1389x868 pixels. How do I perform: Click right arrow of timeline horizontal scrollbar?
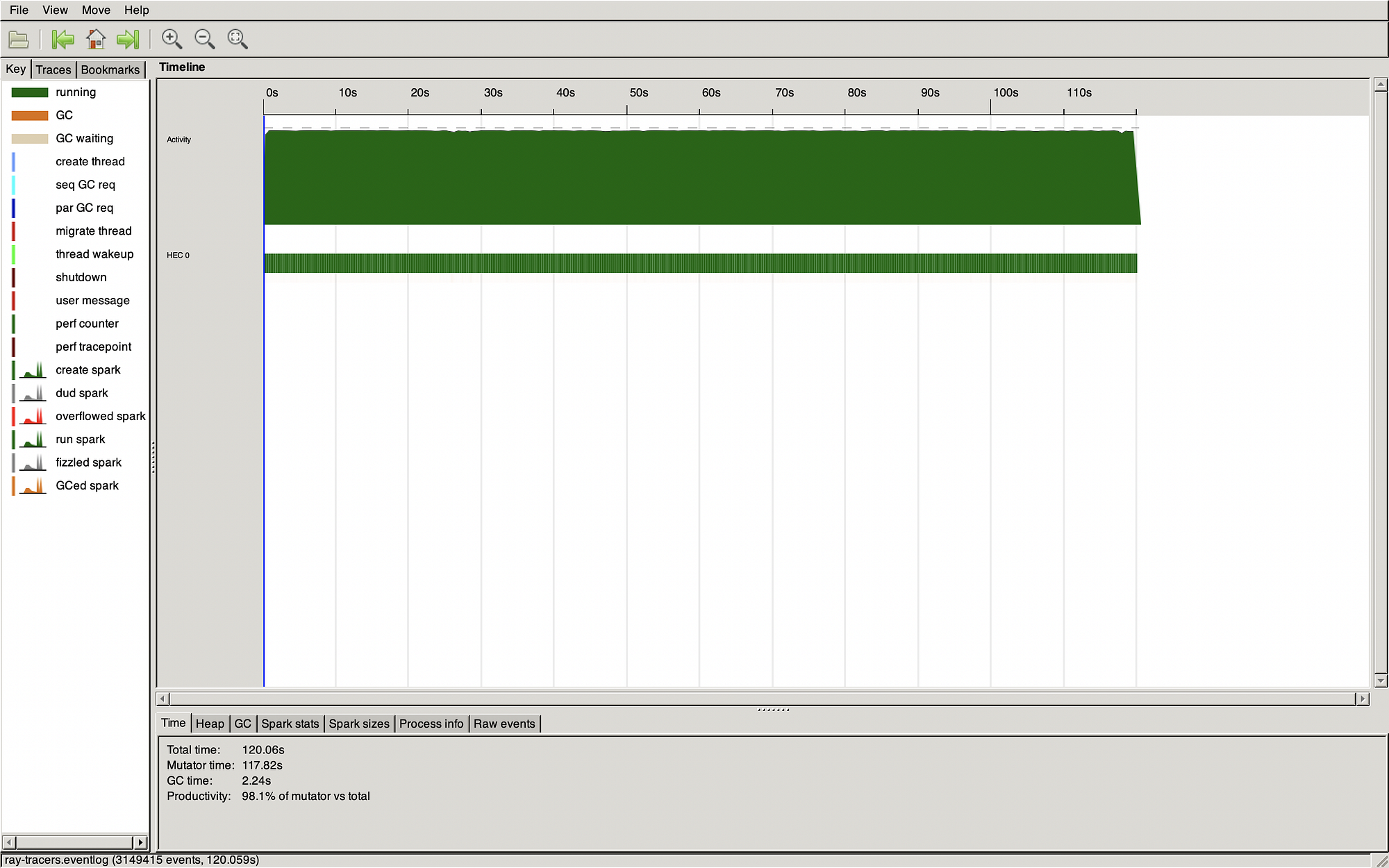(1363, 699)
